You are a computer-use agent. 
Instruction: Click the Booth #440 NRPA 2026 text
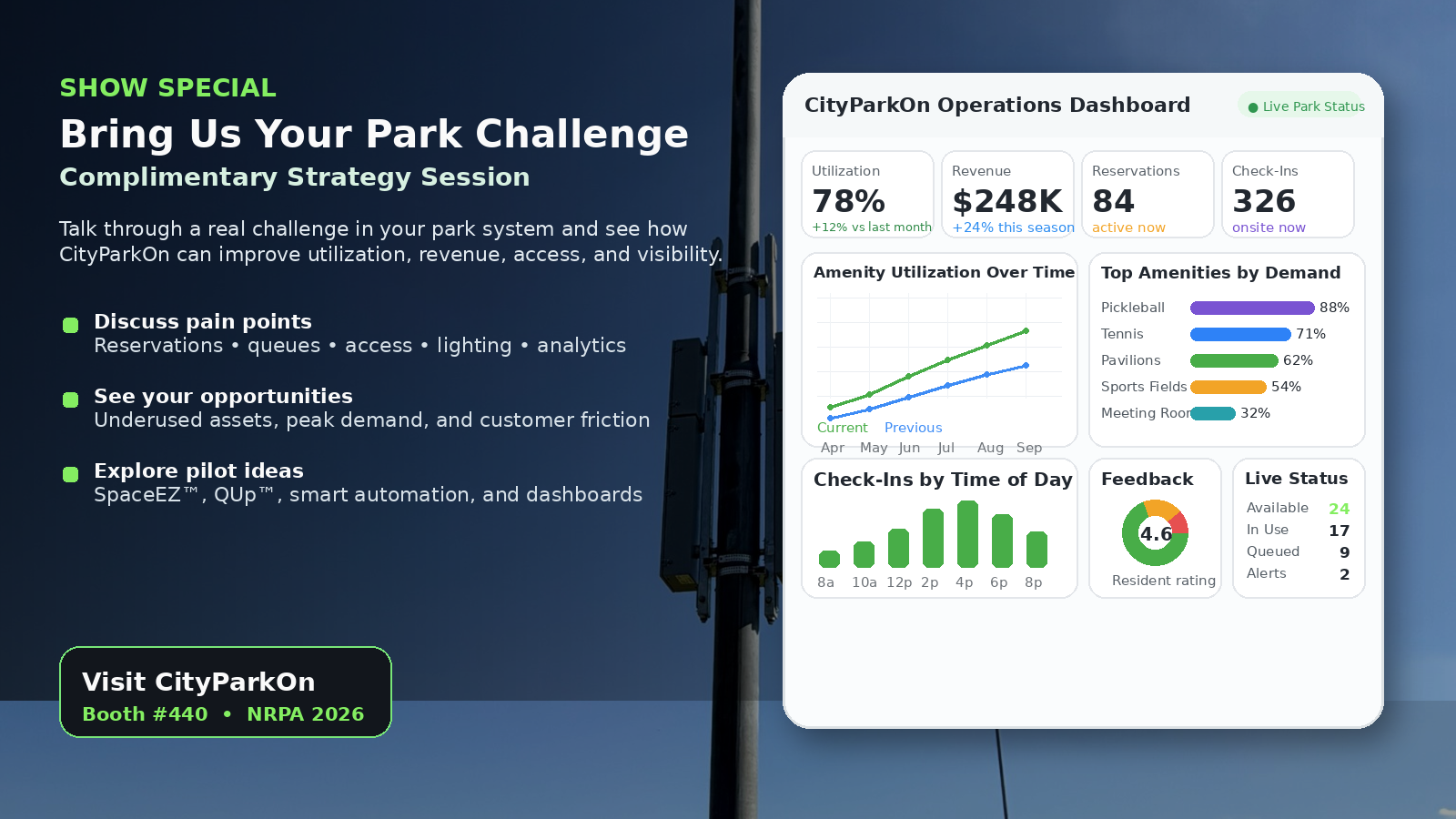click(x=223, y=714)
